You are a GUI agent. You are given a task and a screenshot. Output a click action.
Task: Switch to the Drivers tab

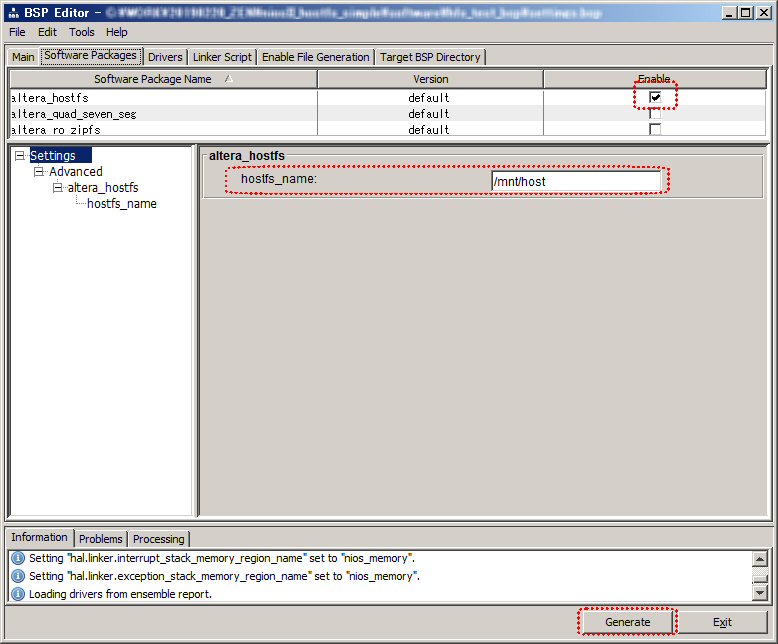[165, 57]
